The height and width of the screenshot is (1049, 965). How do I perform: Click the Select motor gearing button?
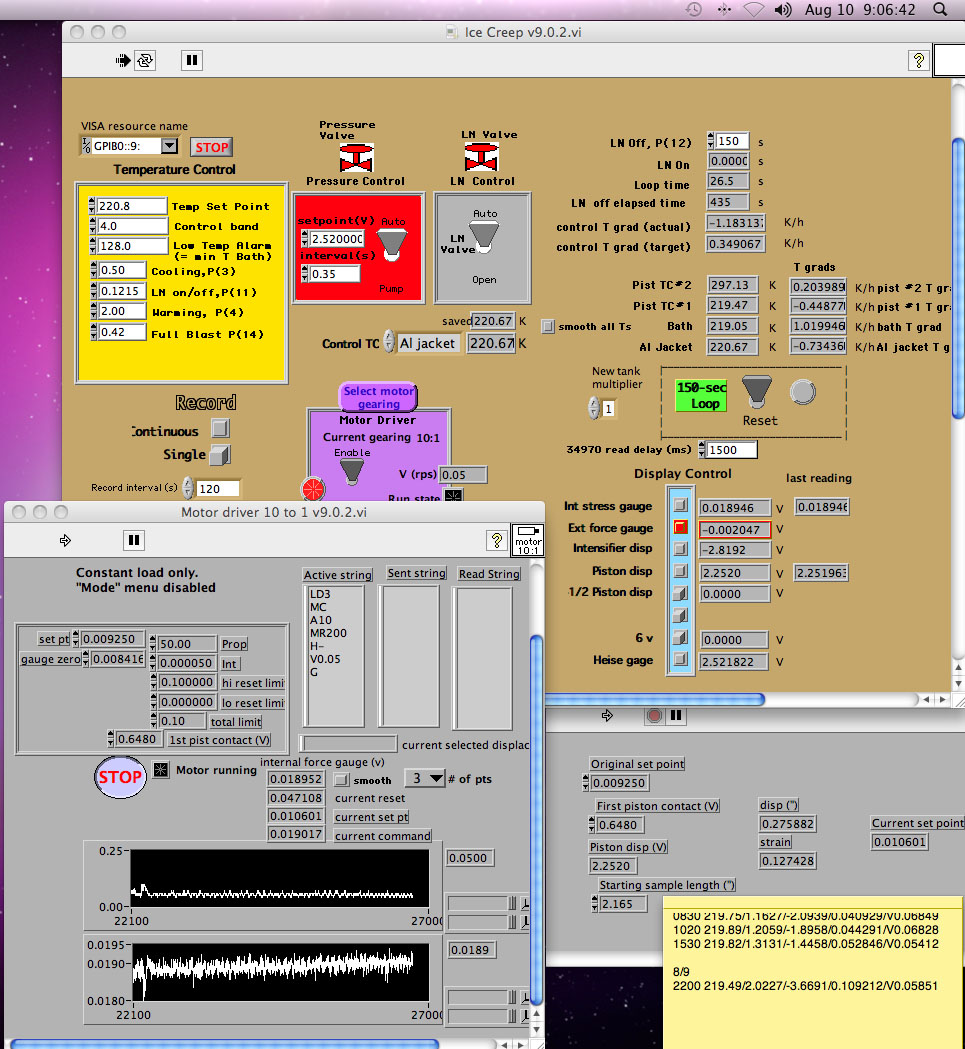tap(379, 397)
